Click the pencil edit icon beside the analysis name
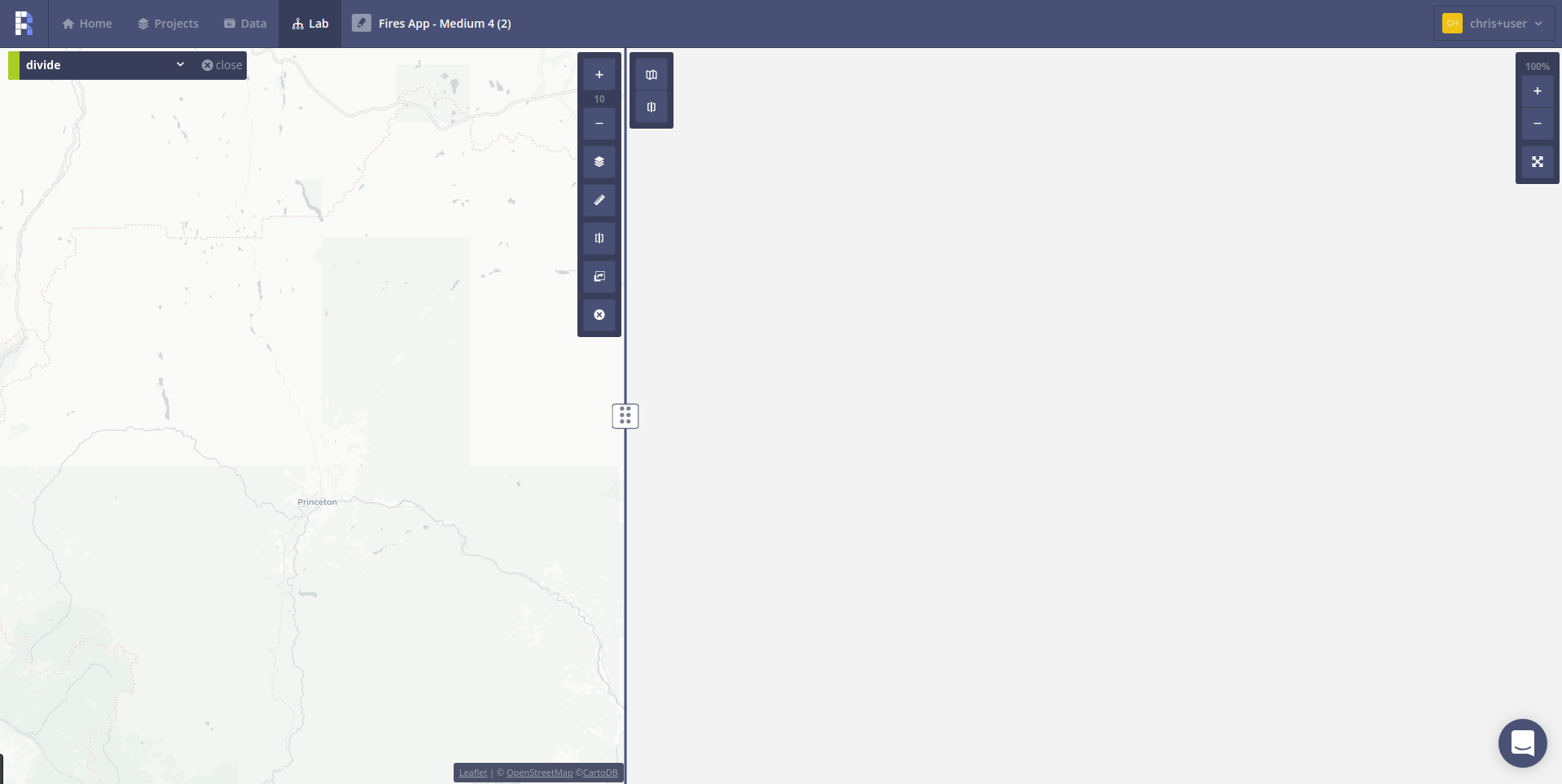 pos(362,24)
